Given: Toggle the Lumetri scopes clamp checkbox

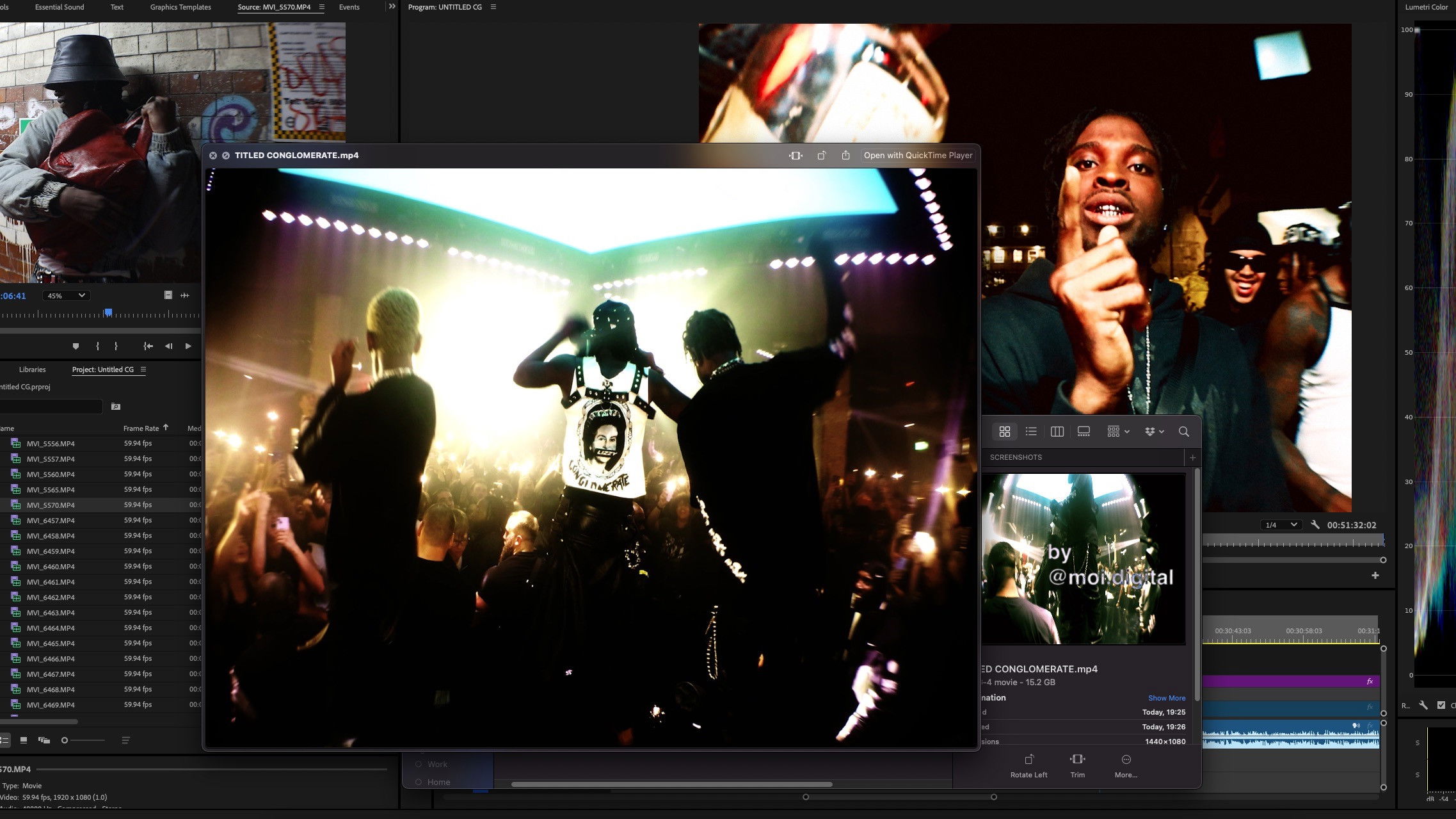Looking at the screenshot, I should [x=1441, y=705].
